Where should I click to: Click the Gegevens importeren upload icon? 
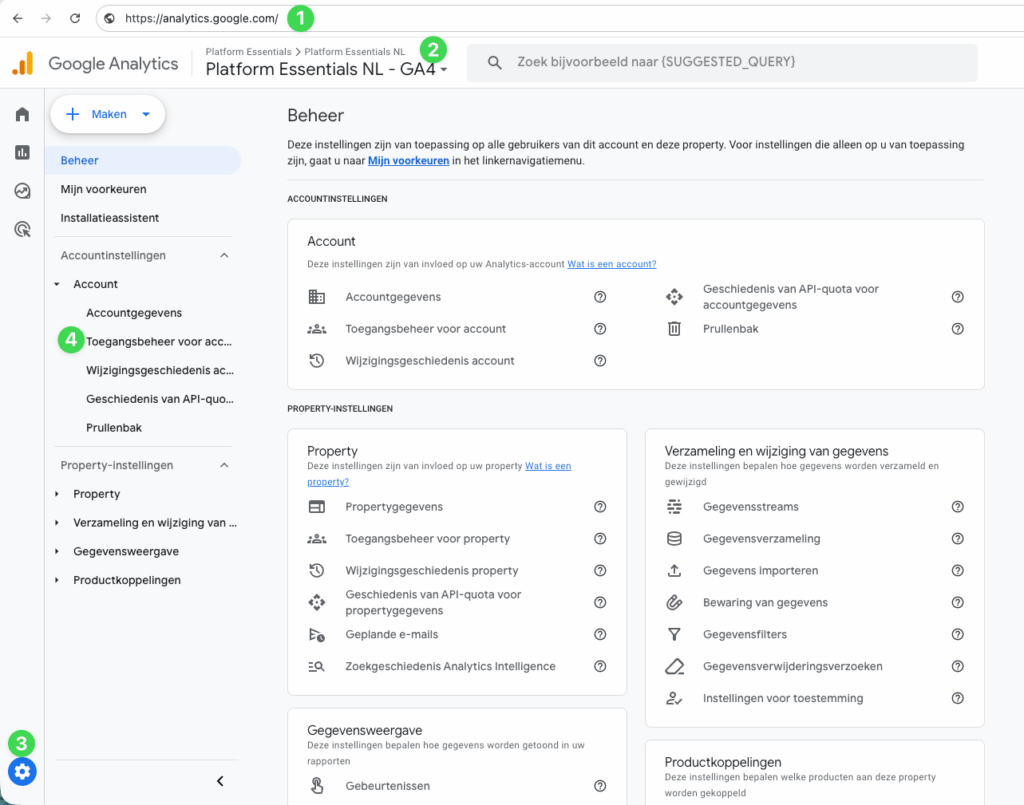point(676,570)
